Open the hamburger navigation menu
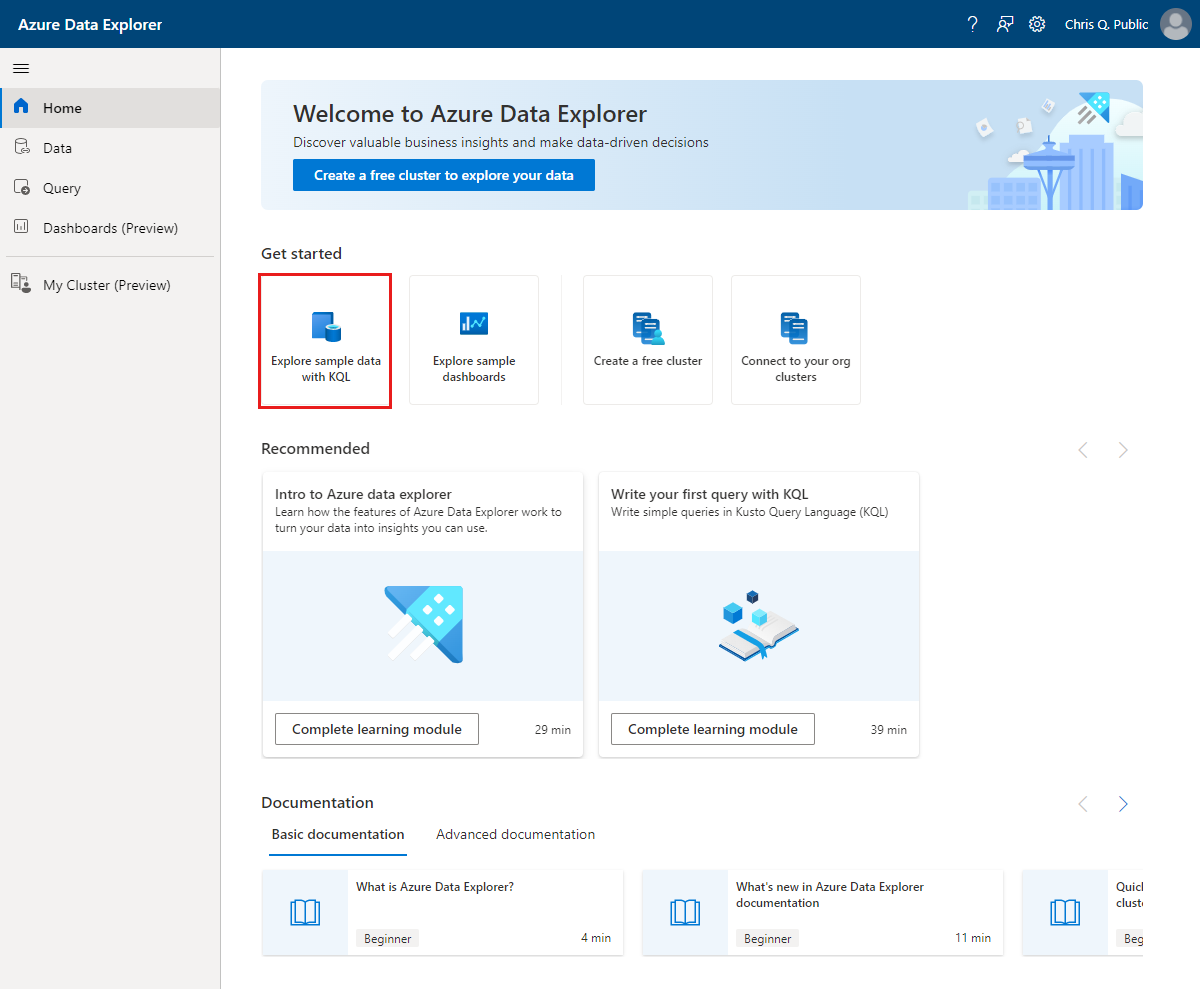 point(20,68)
